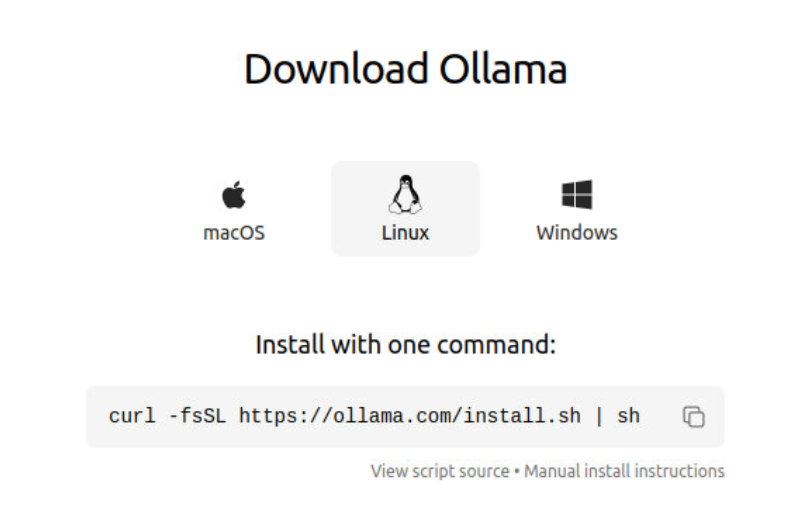The width and height of the screenshot is (809, 513).
Task: Click the Apple logo icon
Action: [x=234, y=195]
